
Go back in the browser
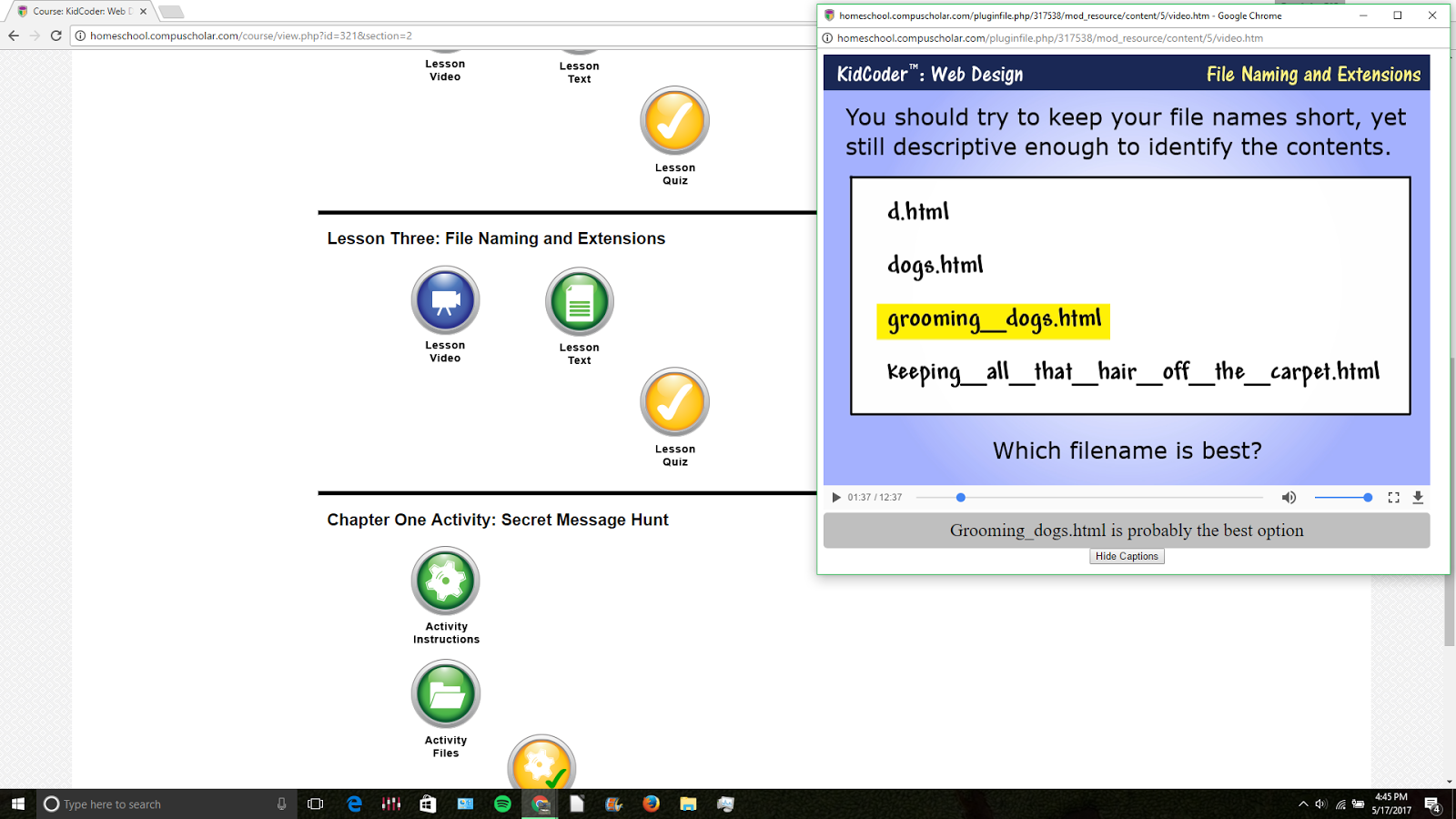point(14,35)
